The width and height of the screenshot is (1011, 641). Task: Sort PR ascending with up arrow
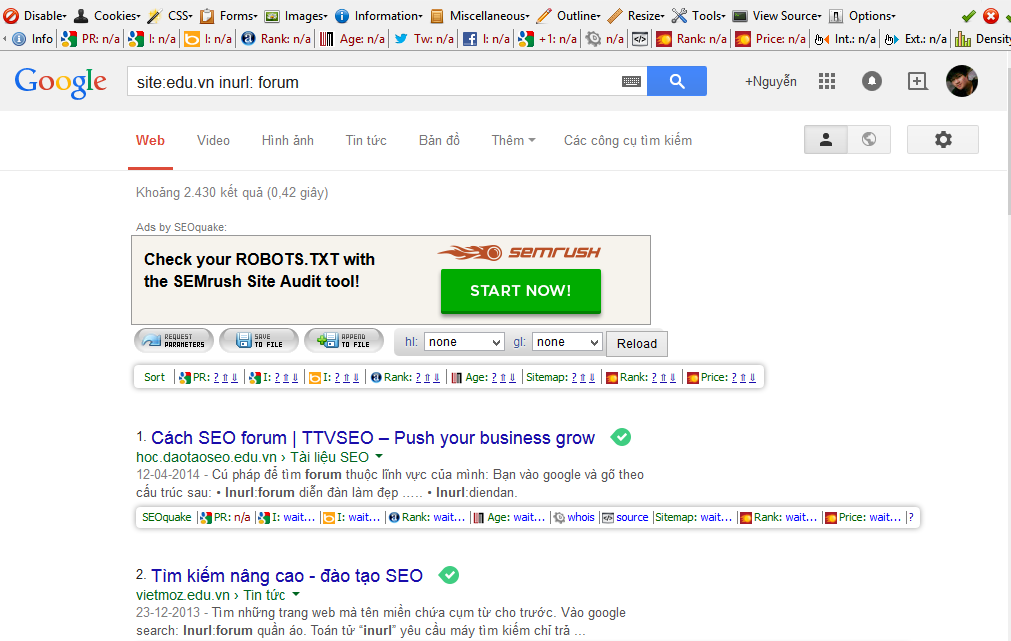pyautogui.click(x=225, y=378)
